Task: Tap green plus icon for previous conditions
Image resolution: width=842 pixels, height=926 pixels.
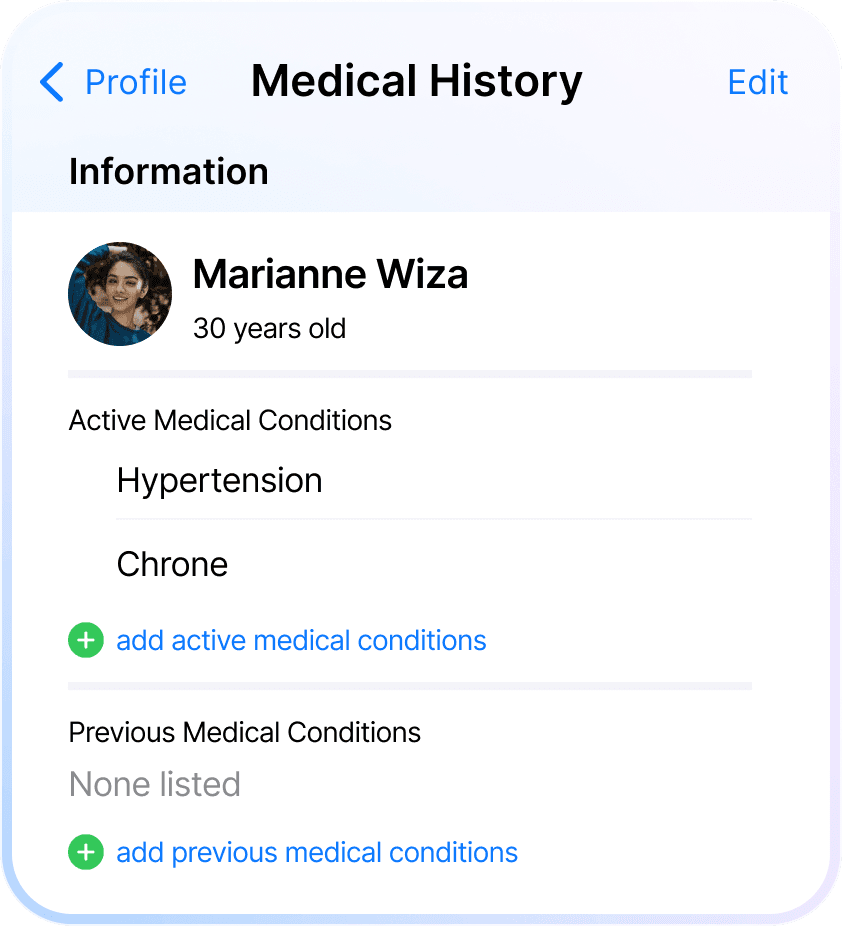Action: [86, 852]
